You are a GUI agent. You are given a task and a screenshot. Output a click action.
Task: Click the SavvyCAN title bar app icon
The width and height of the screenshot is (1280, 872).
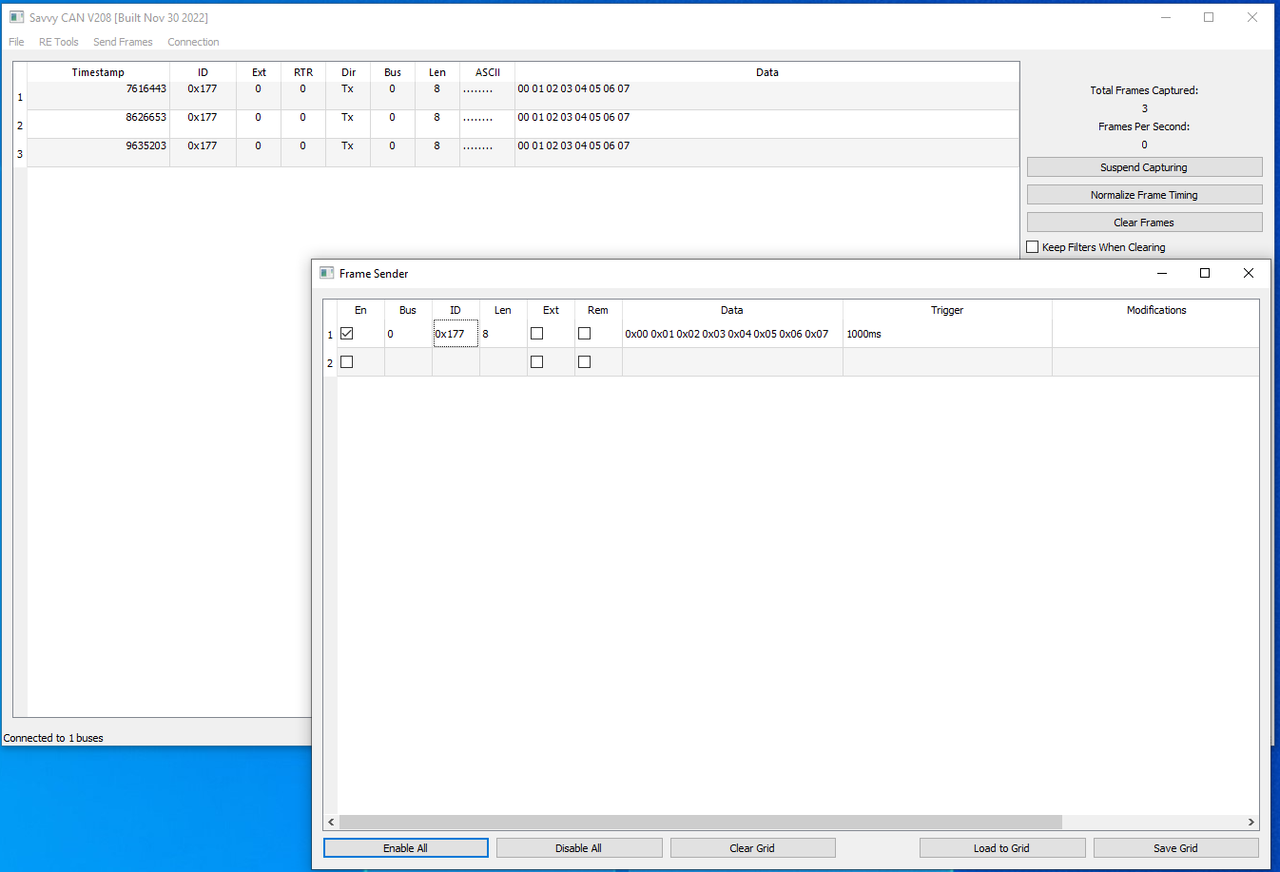[16, 17]
